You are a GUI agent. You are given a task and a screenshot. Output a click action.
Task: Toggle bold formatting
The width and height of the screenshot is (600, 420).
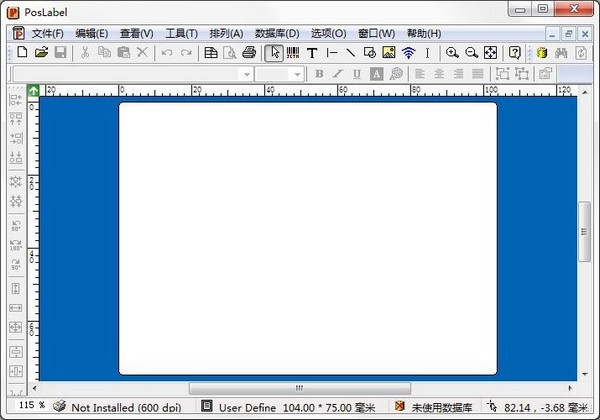pos(319,73)
